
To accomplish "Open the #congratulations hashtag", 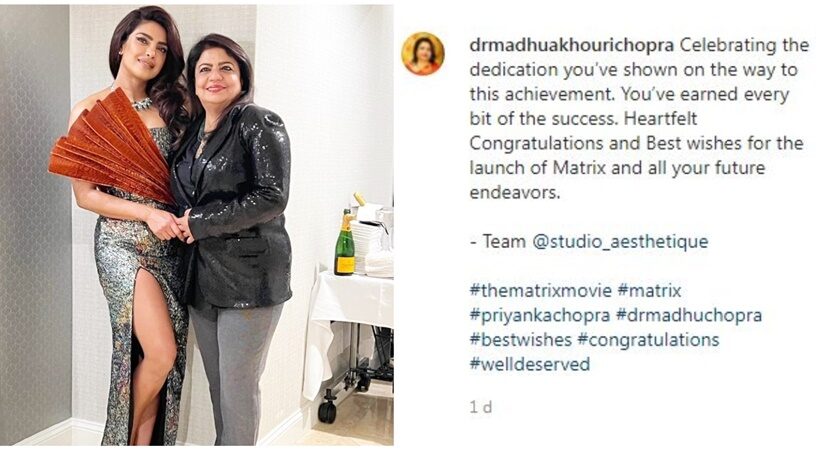I will tap(648, 340).
